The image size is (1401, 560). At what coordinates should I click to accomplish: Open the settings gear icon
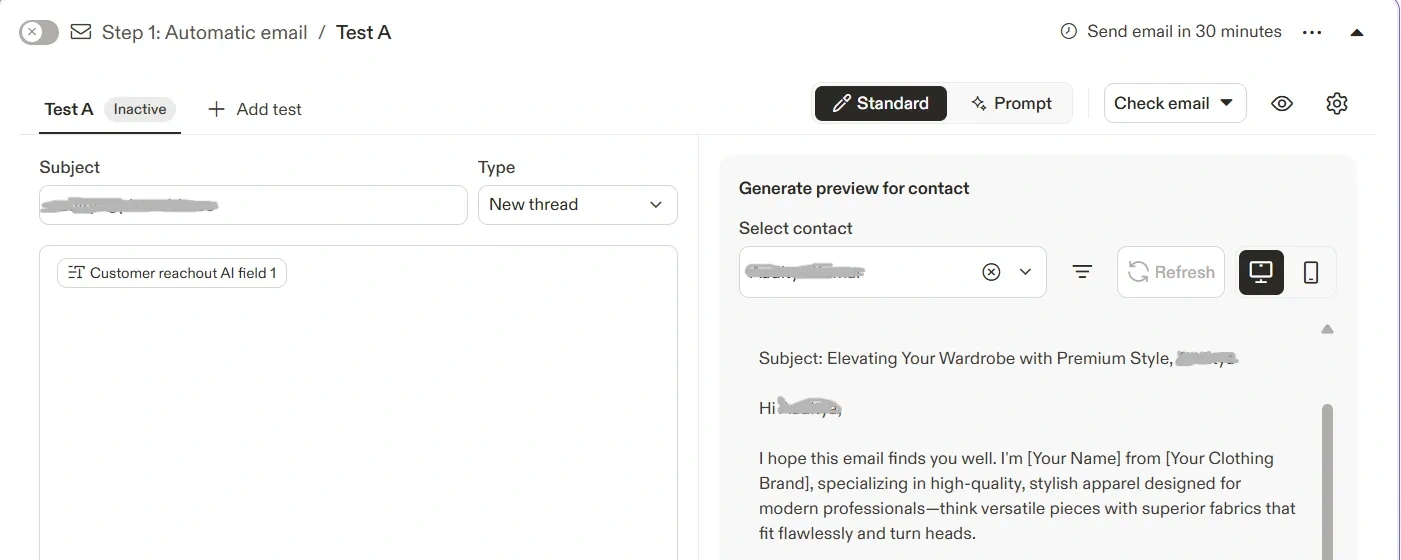pos(1337,104)
